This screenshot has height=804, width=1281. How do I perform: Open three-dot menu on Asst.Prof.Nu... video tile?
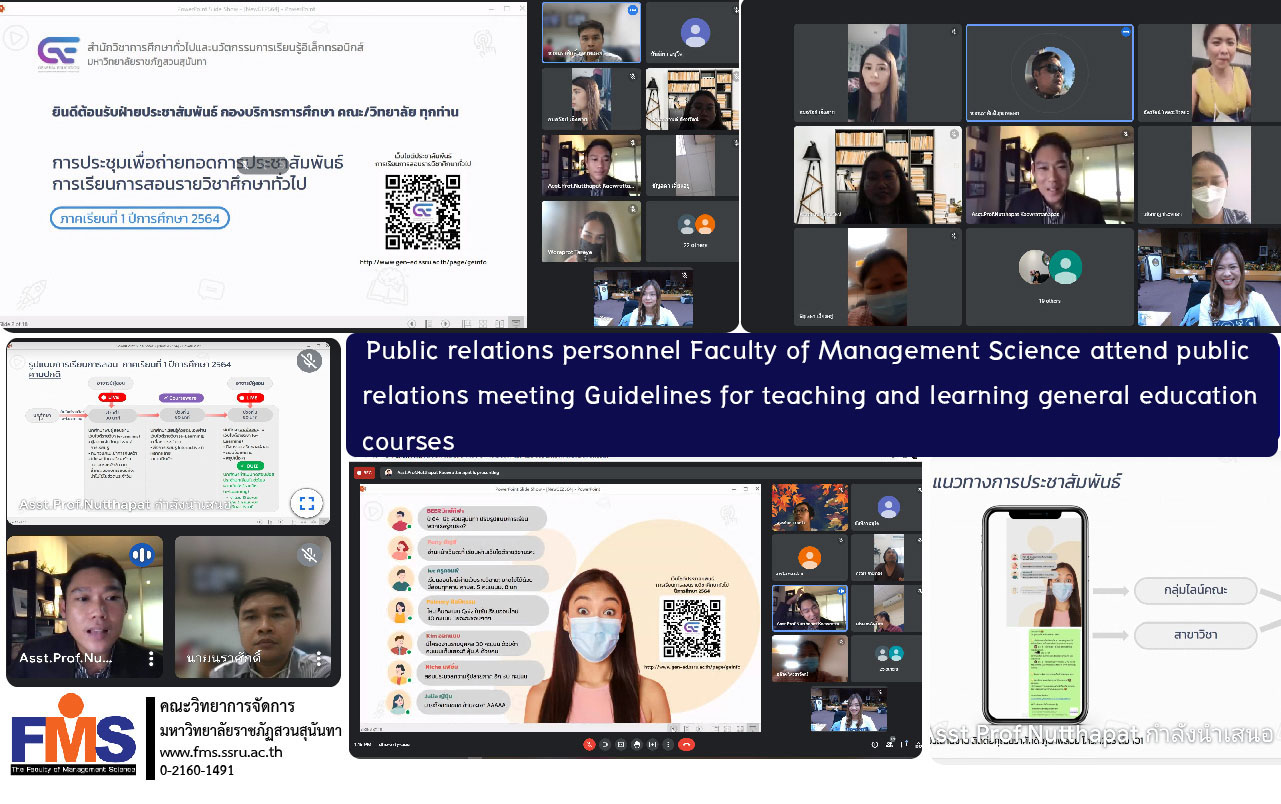pyautogui.click(x=152, y=658)
